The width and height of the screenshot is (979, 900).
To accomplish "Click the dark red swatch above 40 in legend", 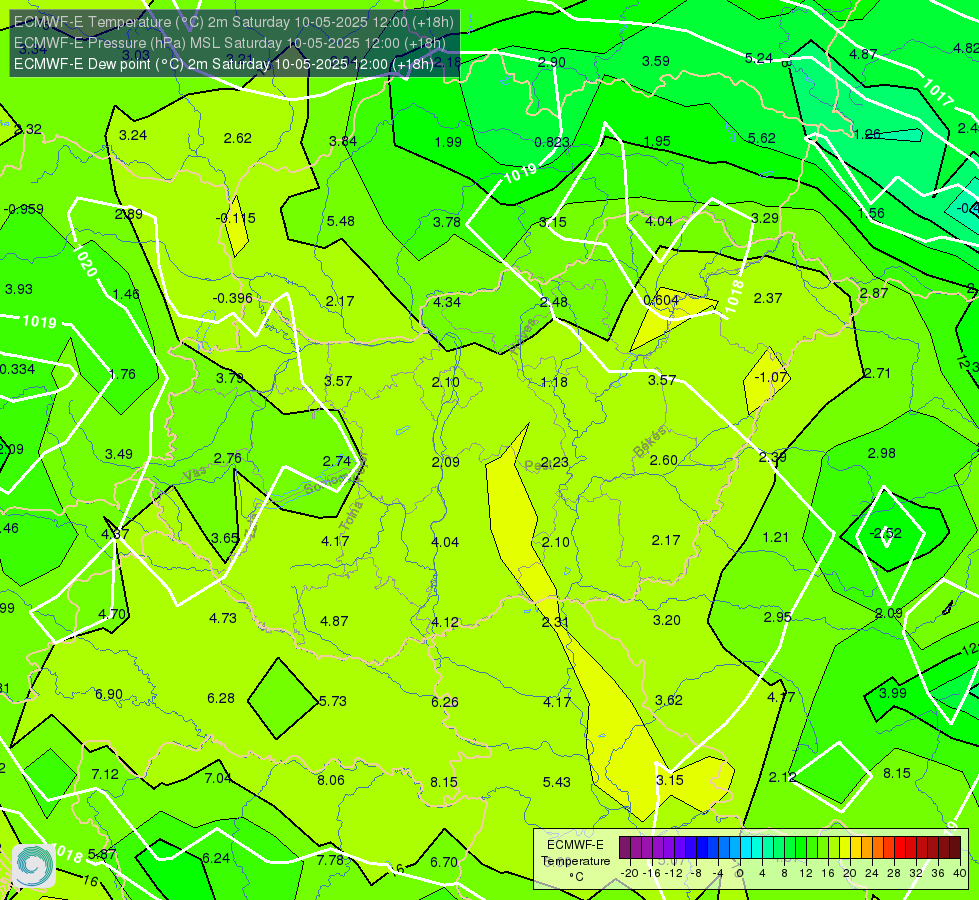I will click(x=955, y=848).
